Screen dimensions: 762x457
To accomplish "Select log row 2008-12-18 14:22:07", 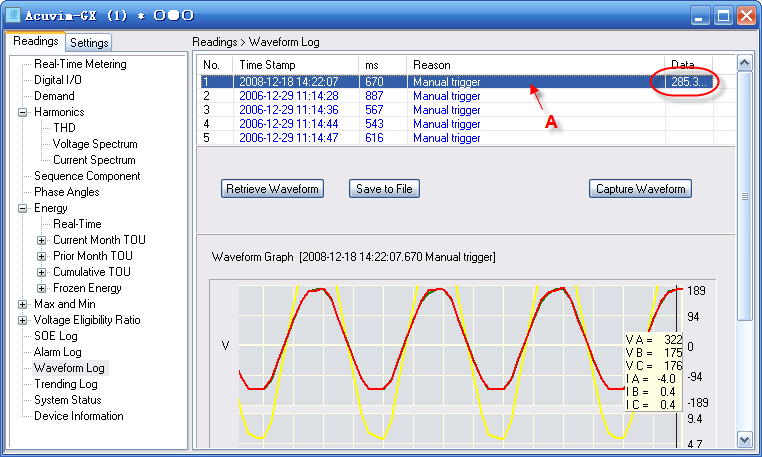I will pos(457,82).
